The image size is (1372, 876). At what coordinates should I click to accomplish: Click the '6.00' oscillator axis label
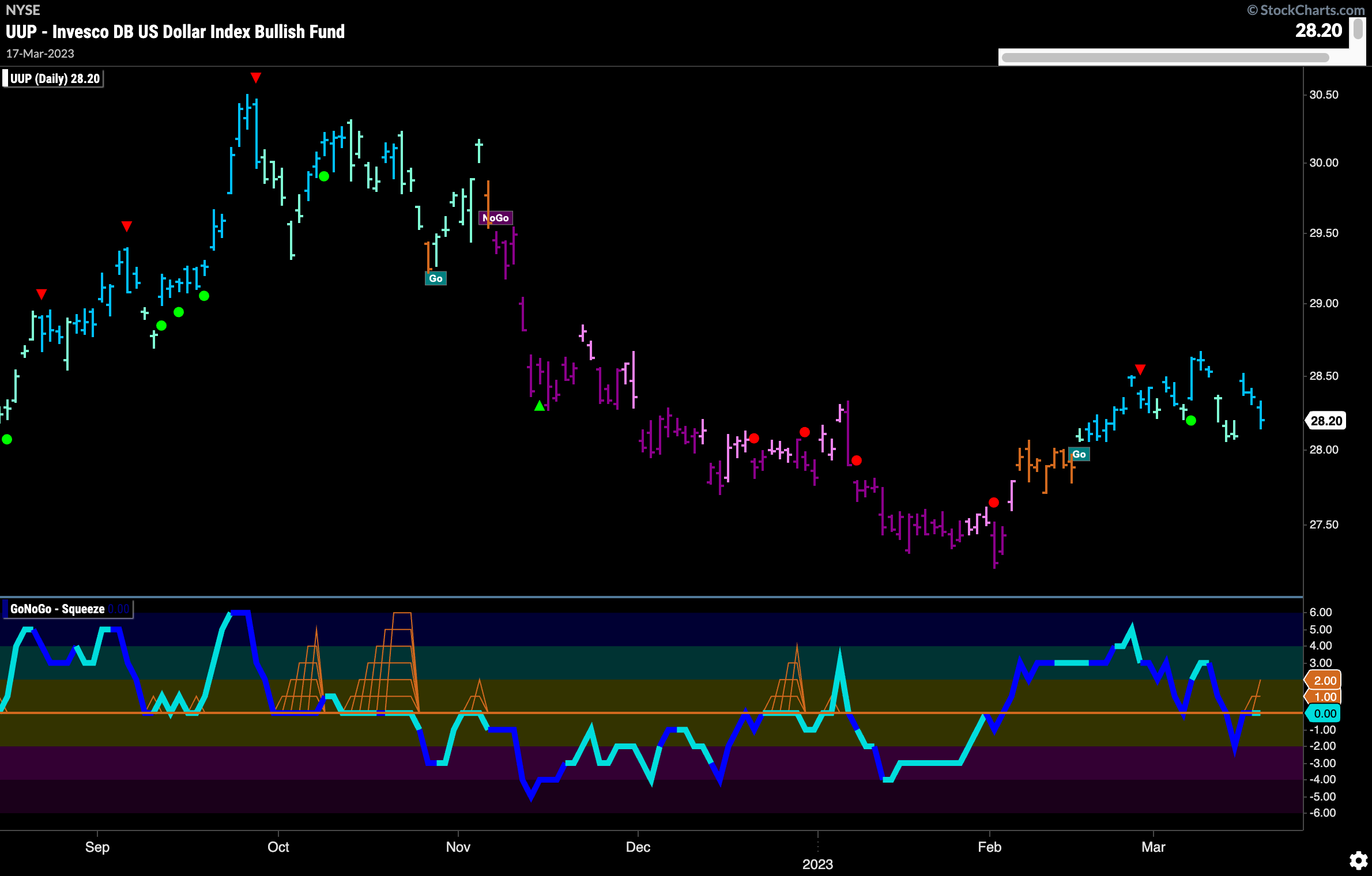(1321, 613)
